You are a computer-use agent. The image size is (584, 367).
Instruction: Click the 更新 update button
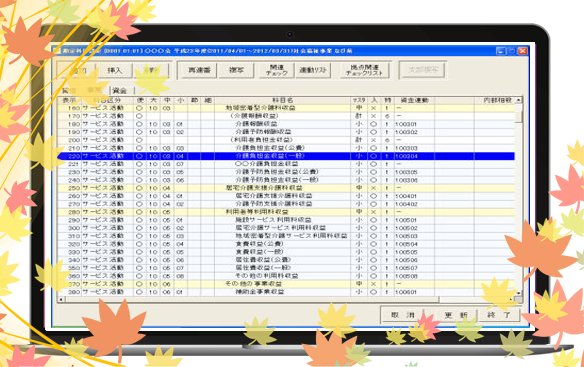click(456, 315)
